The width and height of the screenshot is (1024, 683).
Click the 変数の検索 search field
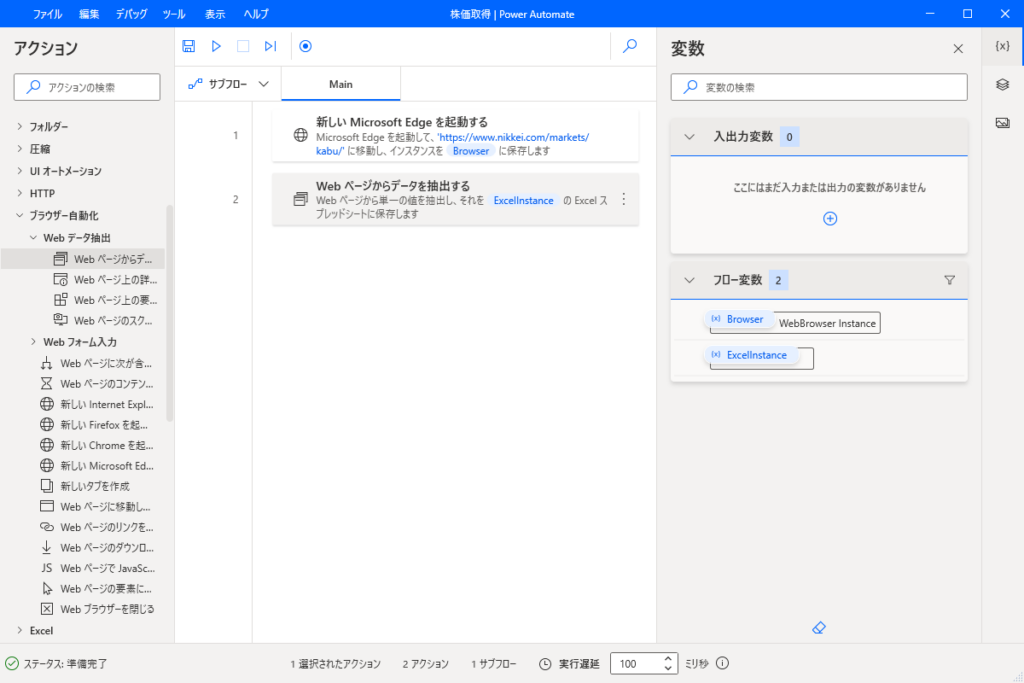click(x=819, y=87)
